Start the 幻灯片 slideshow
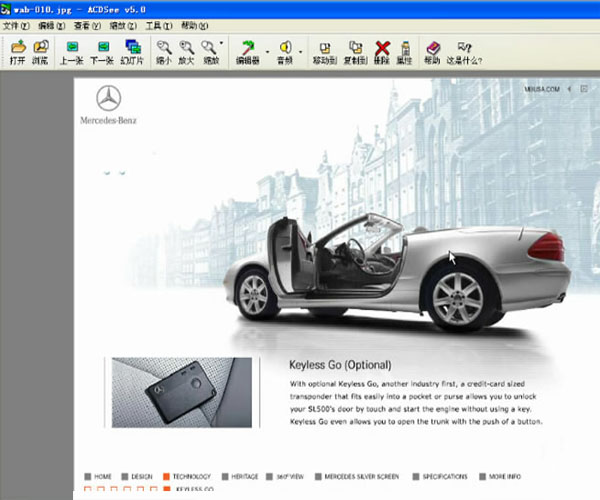 pyautogui.click(x=133, y=51)
